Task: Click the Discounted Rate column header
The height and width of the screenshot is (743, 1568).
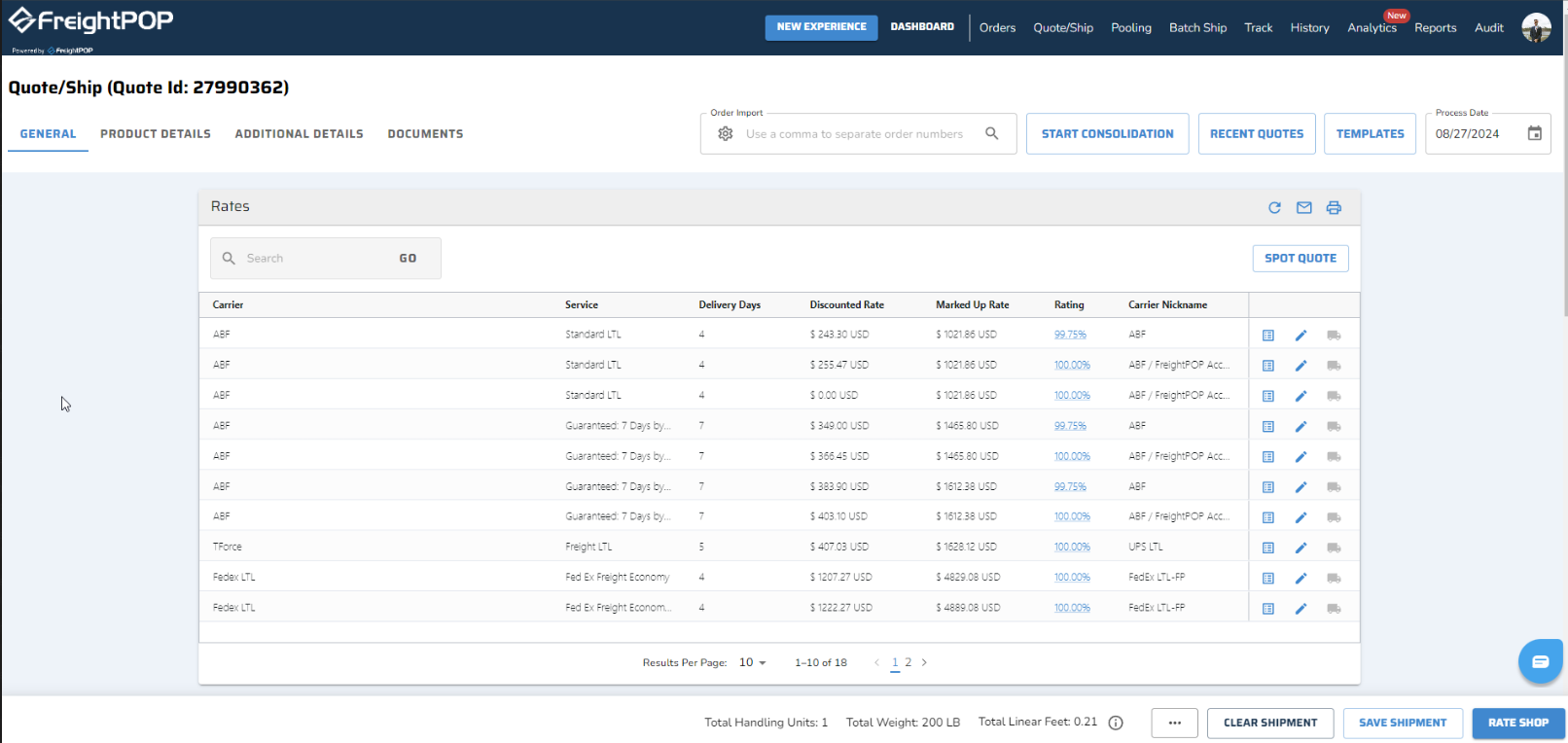Action: coord(847,305)
